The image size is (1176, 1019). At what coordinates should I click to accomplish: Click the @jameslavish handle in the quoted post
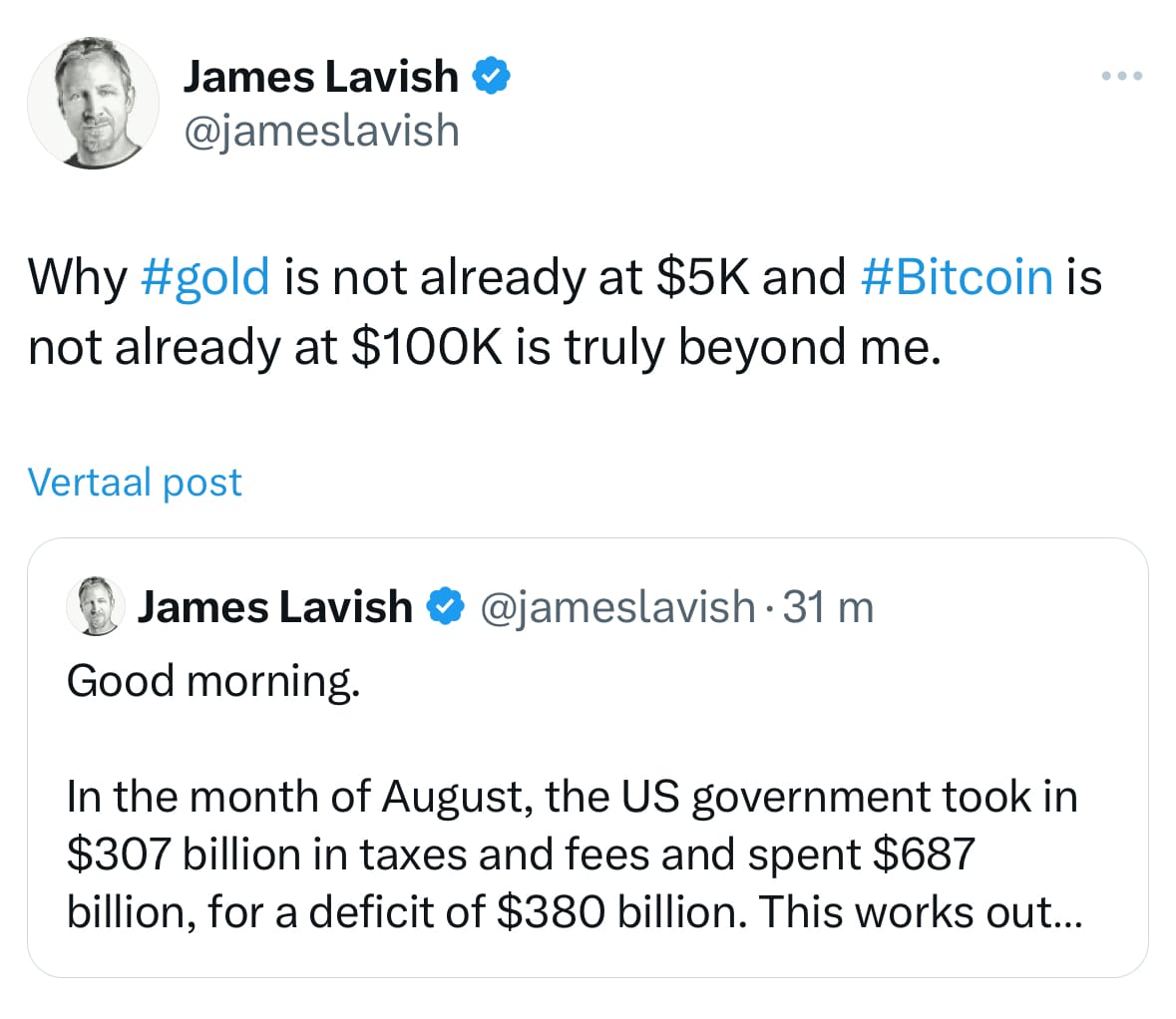coord(617,606)
